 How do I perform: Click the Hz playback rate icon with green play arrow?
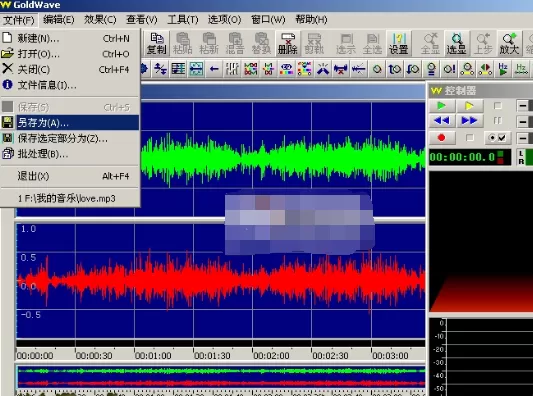point(503,69)
